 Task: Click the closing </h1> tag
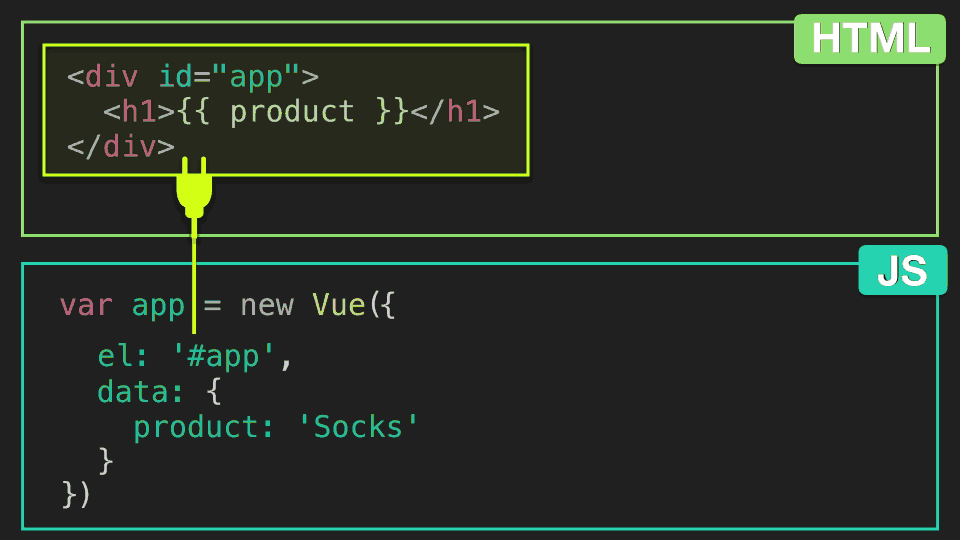455,112
